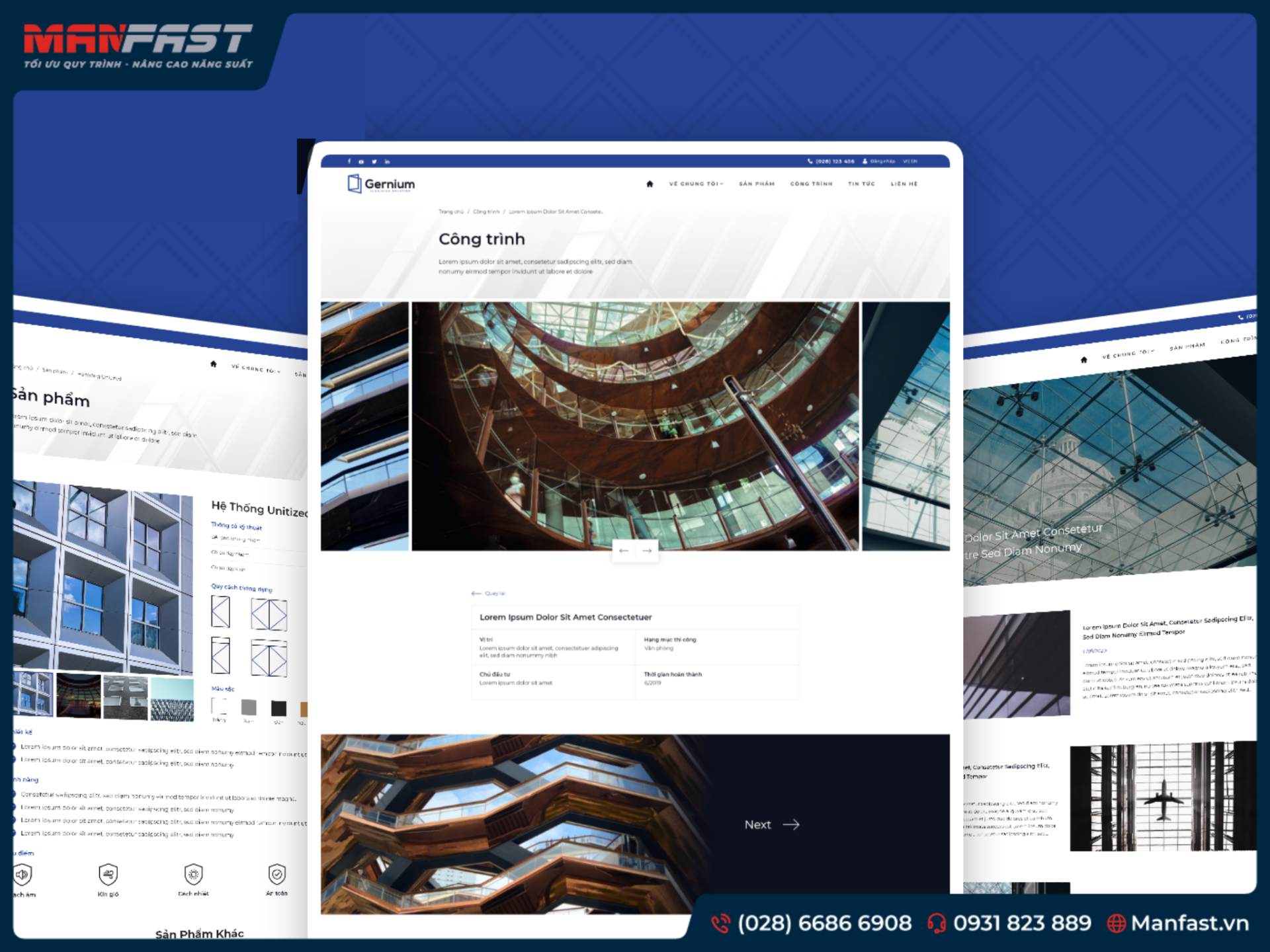Select the black color swatch under Màu sắc
Screen dimensions: 1270x952
coord(278,708)
